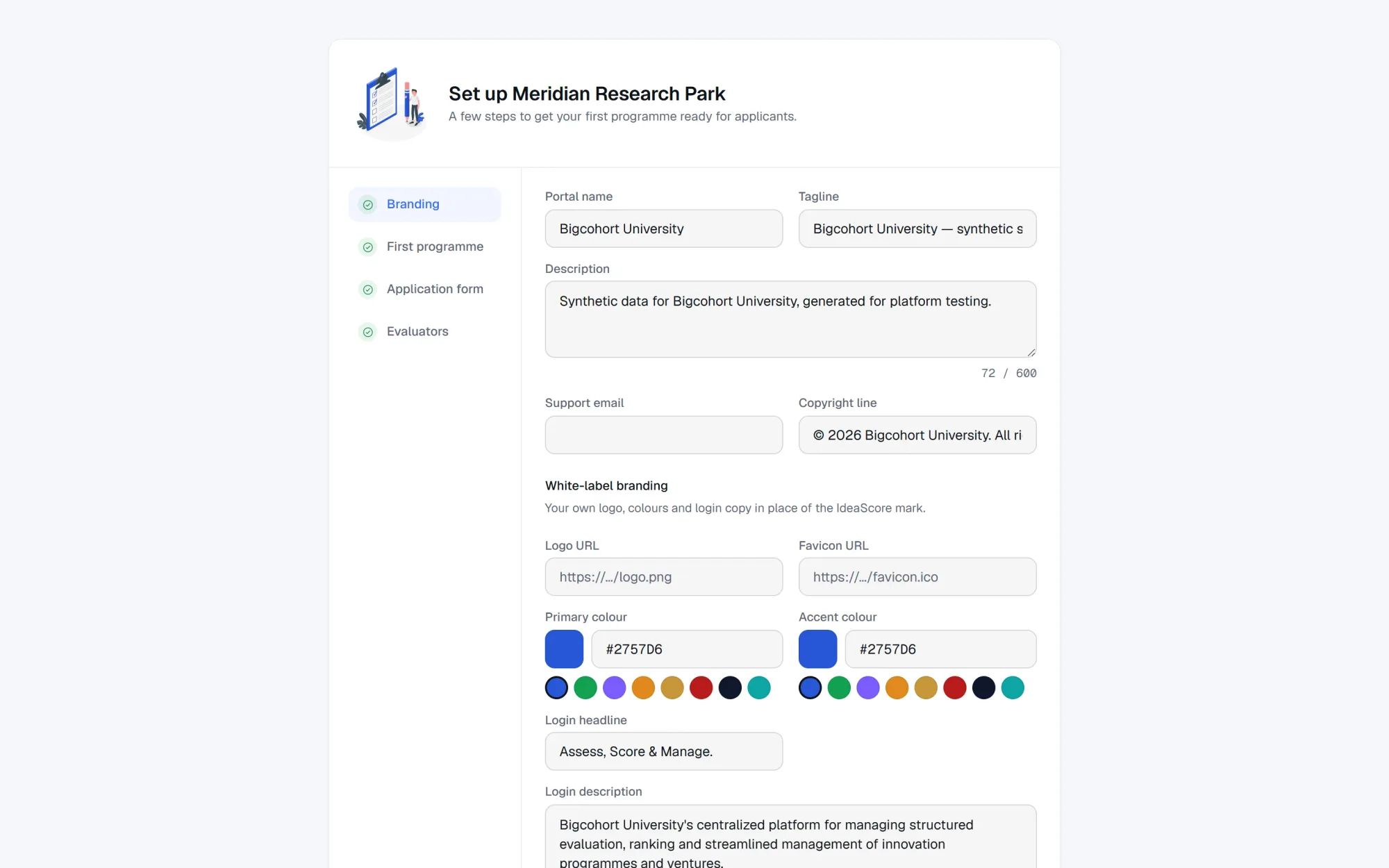
Task: Select gold preset for Accent colour
Action: (926, 687)
